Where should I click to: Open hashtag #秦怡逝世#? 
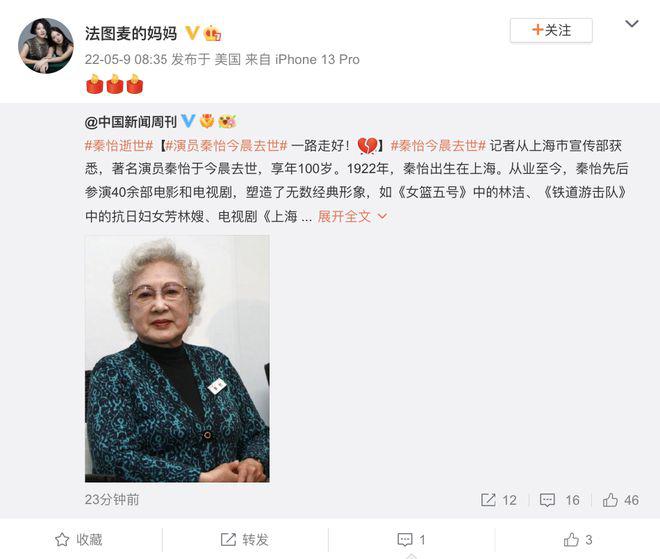tap(119, 146)
